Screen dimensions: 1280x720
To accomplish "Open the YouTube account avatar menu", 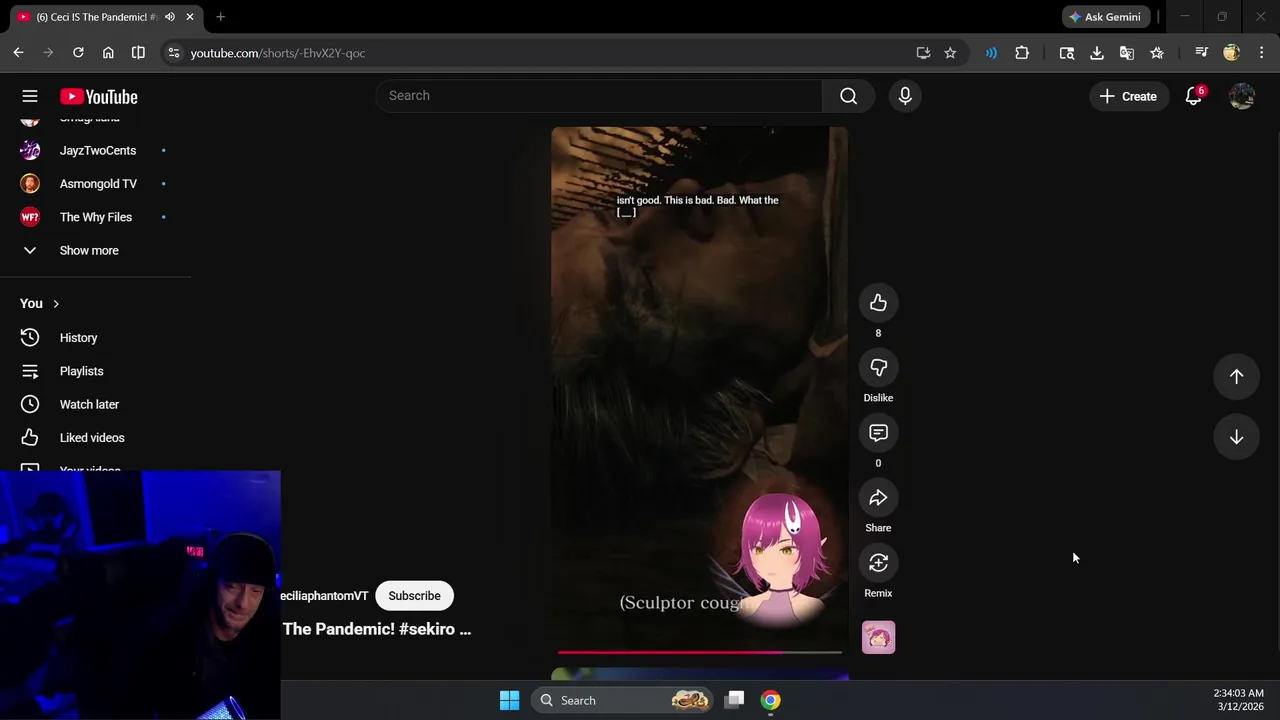I will (x=1242, y=96).
